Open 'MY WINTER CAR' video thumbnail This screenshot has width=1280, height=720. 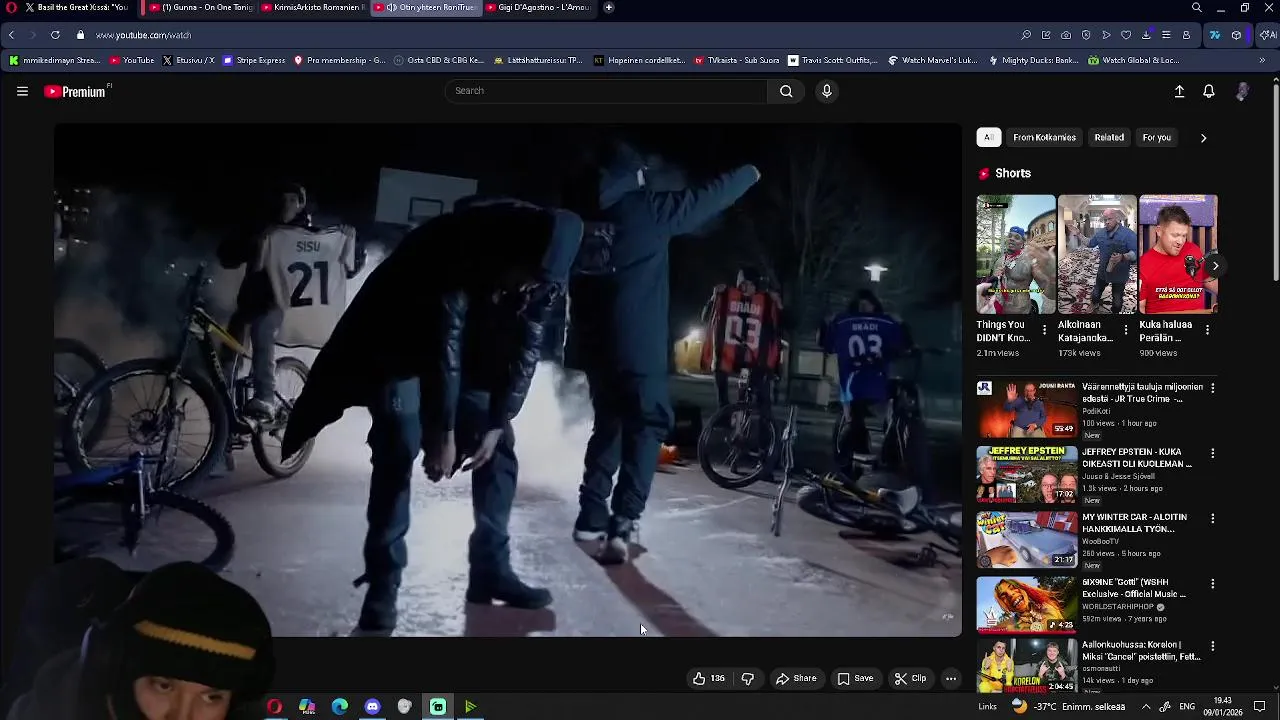pyautogui.click(x=1027, y=539)
